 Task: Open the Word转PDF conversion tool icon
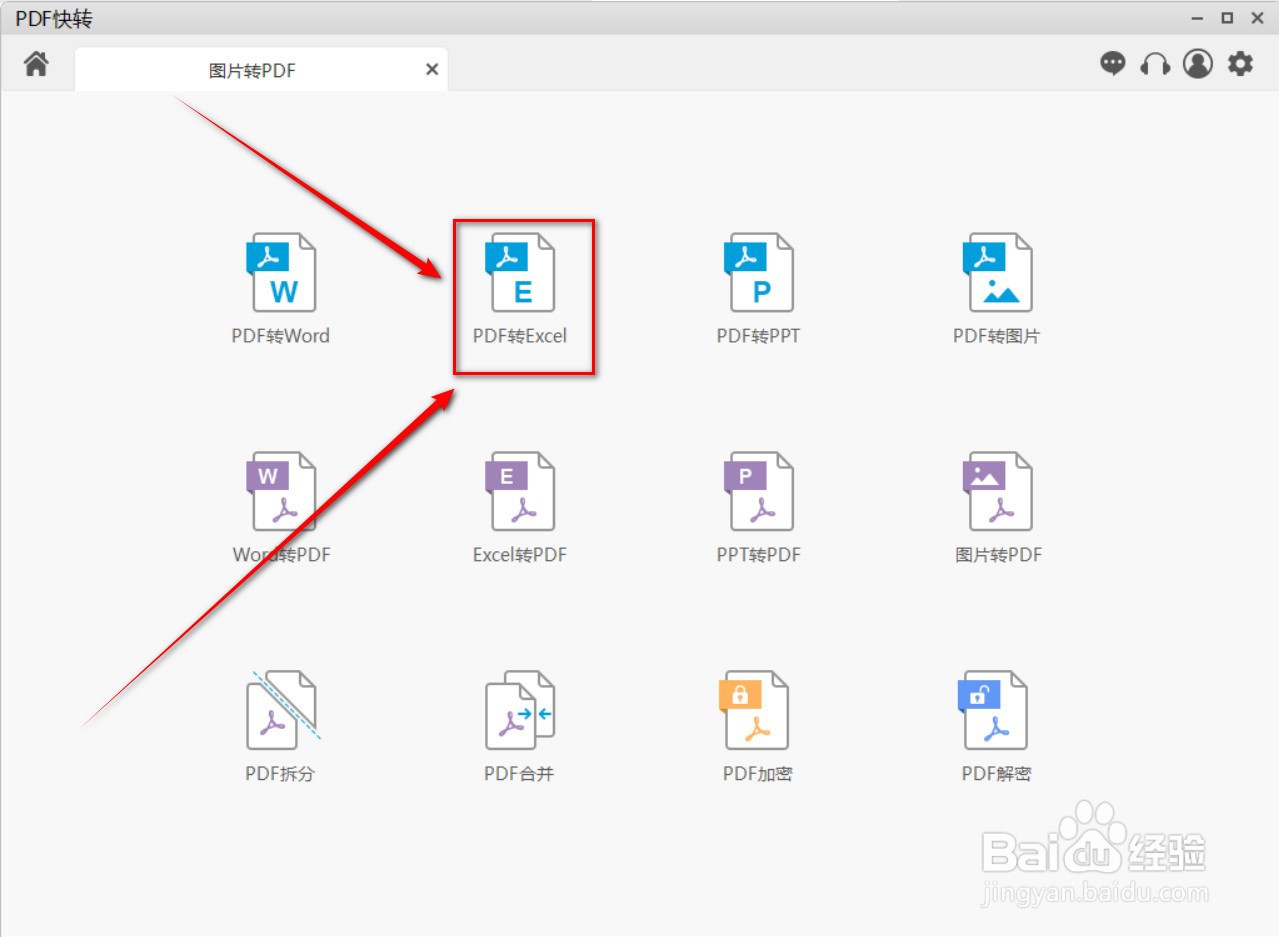pyautogui.click(x=281, y=491)
